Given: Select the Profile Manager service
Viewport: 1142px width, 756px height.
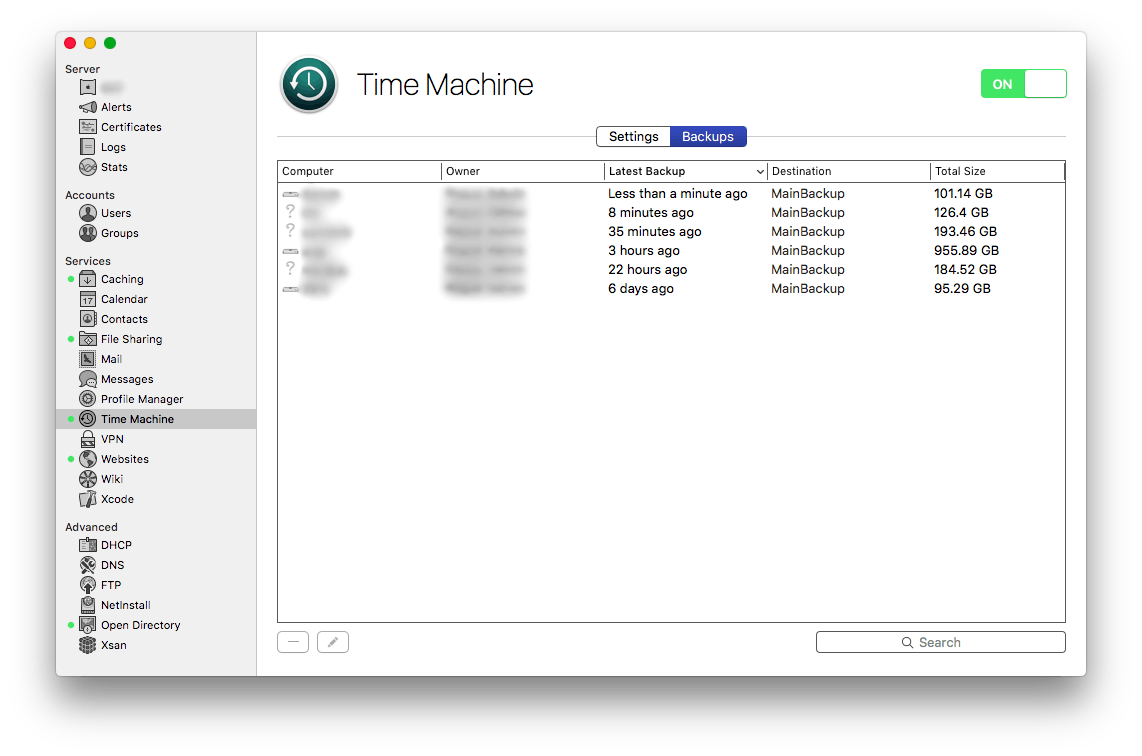Looking at the screenshot, I should point(131,399).
